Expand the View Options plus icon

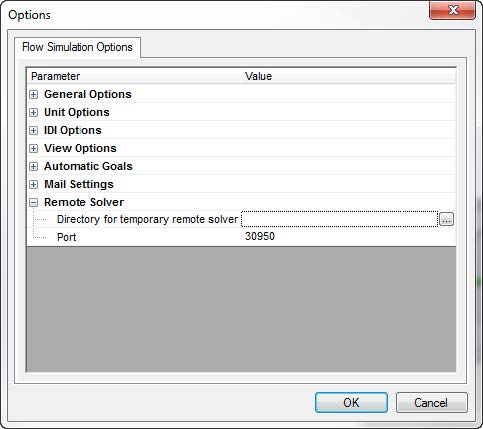pyautogui.click(x=33, y=149)
